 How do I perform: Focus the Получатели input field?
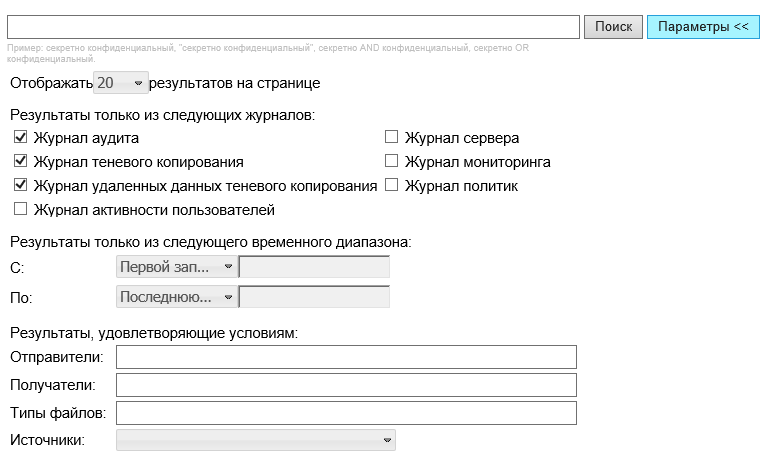point(346,385)
